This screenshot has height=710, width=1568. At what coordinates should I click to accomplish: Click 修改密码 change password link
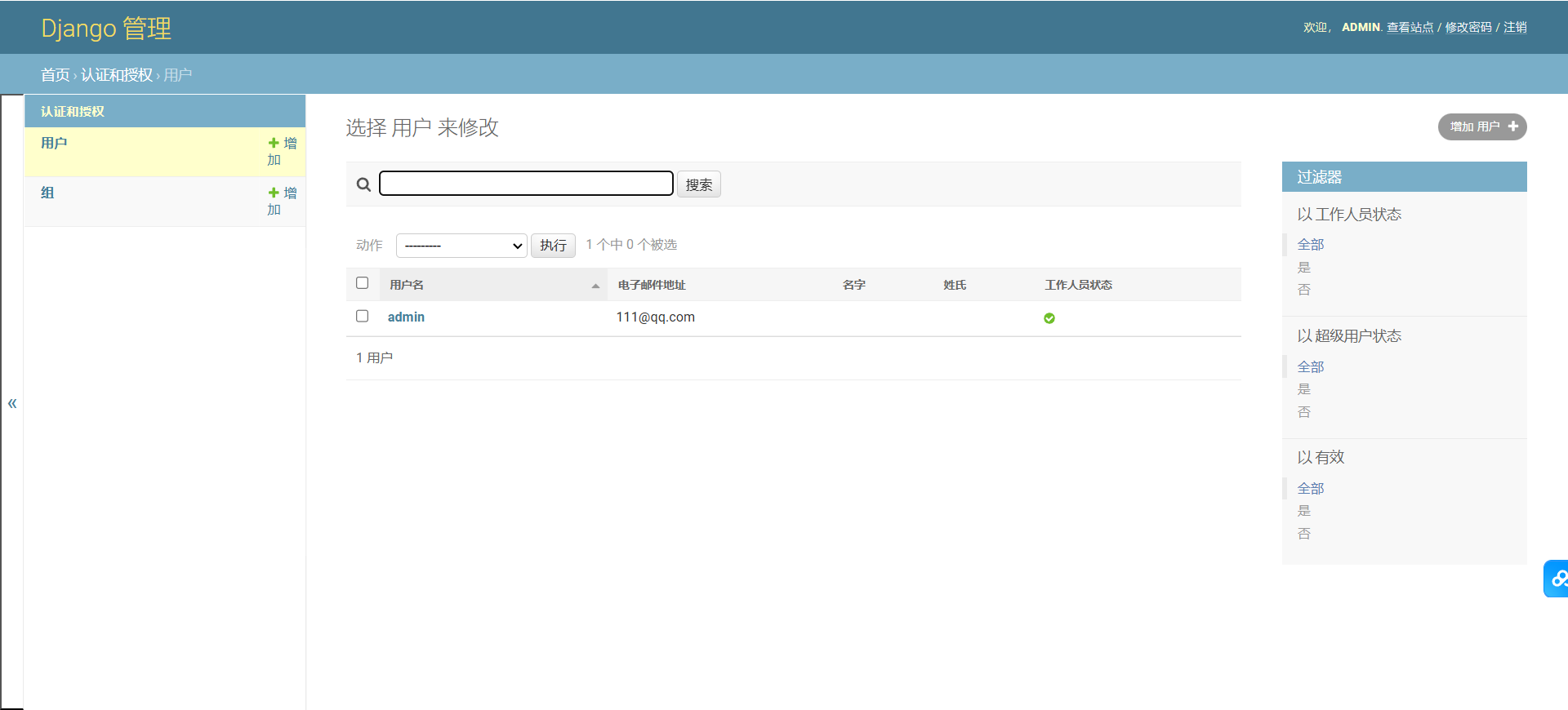pos(1468,27)
